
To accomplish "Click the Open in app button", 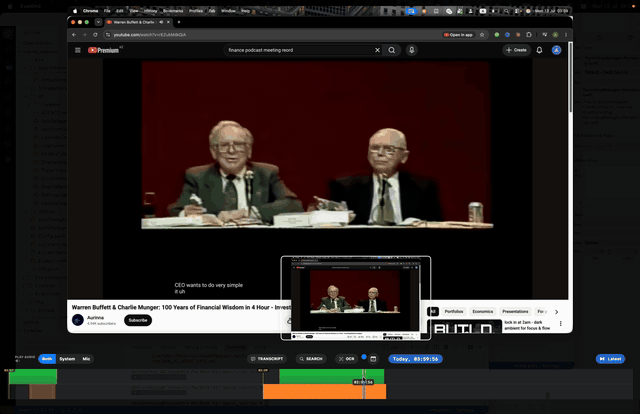I will [458, 35].
